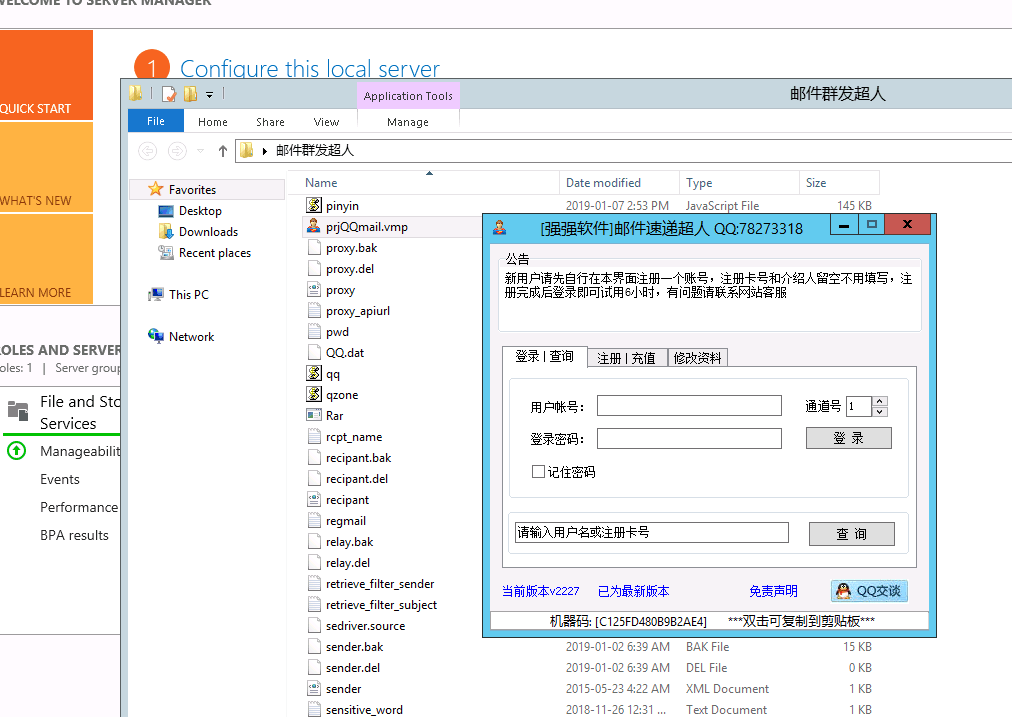Increase the 通道号 spinner value
The image size is (1012, 717).
(x=880, y=401)
